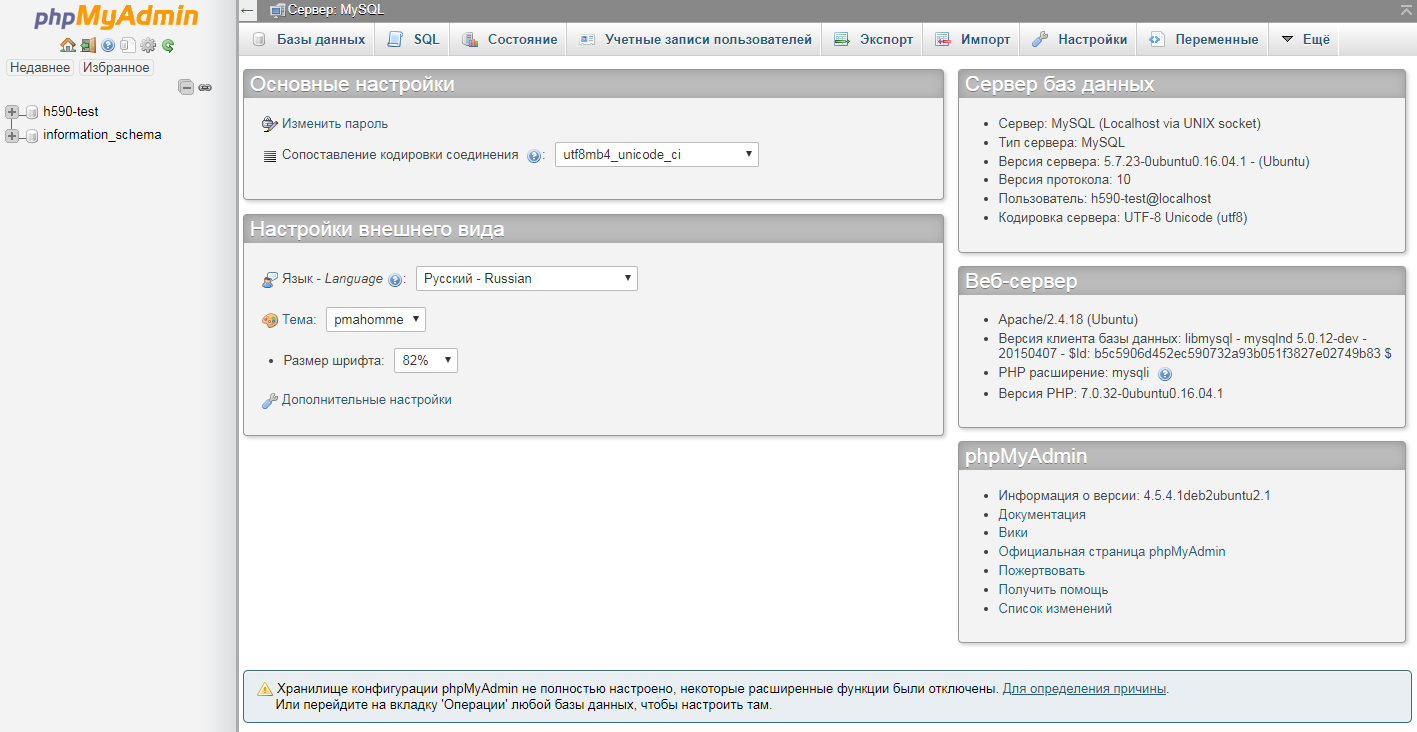Click text Кодировка сервера: UTF-8 Unicode
The height and width of the screenshot is (732, 1417).
click(1123, 218)
